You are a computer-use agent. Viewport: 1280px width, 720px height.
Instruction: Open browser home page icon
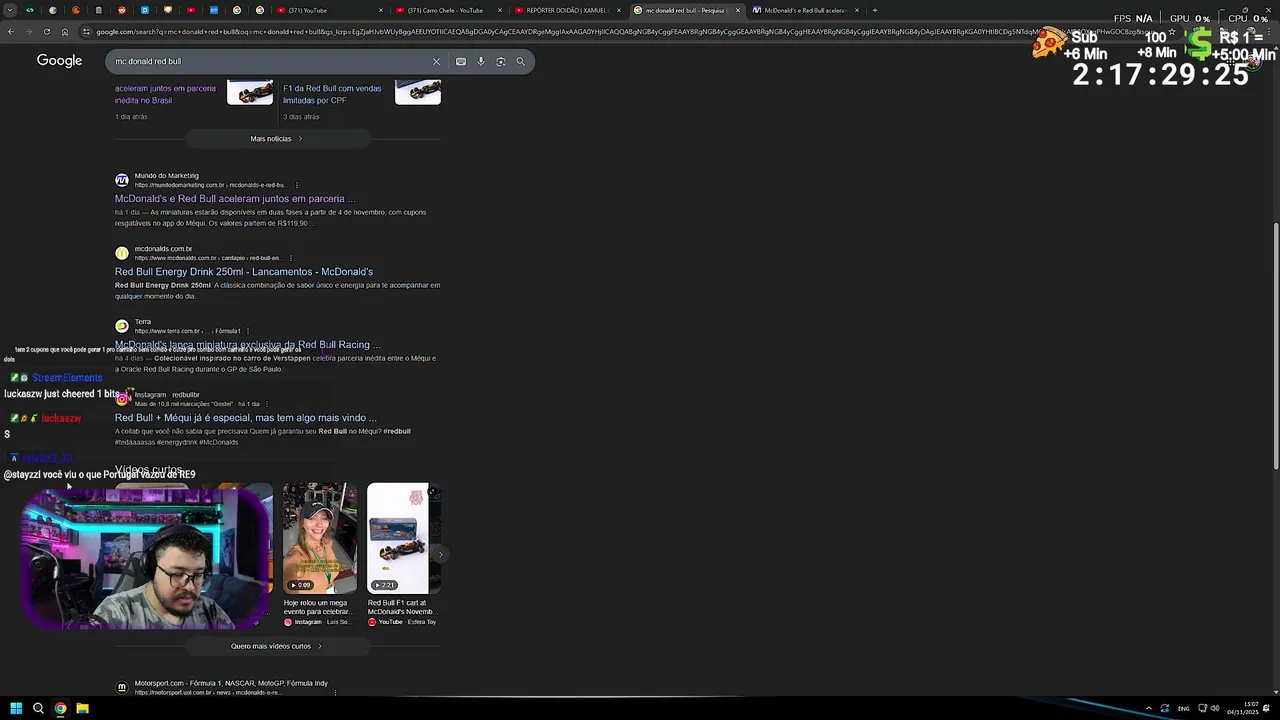click(x=64, y=32)
